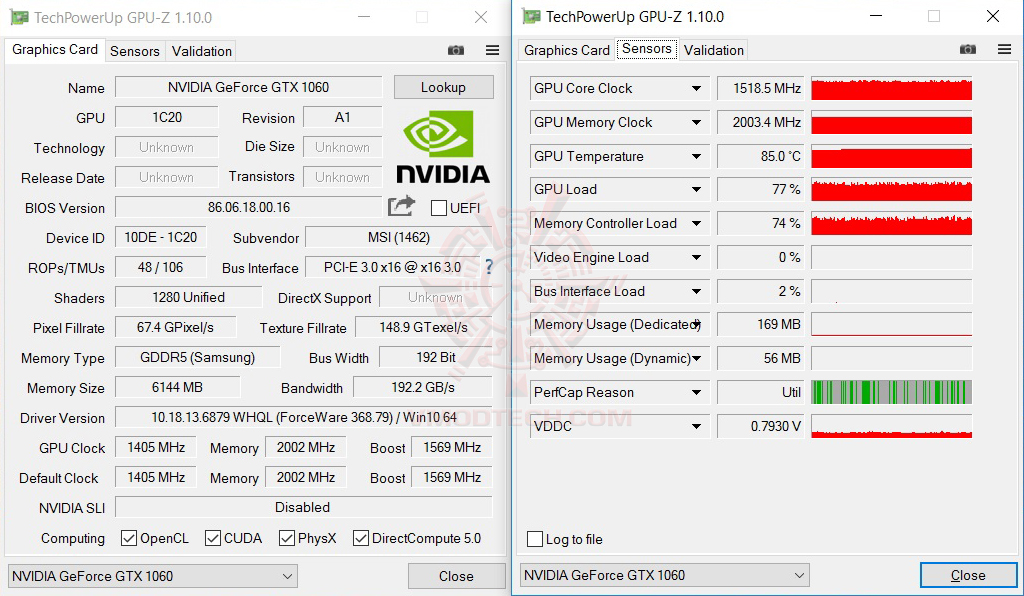Switch to the Sensors tab in the left window
The width and height of the screenshot is (1024, 596).
coord(134,51)
